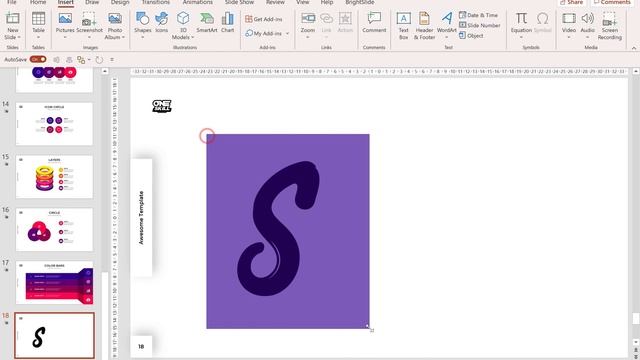Open the Table insert icon
Image resolution: width=640 pixels, height=360 pixels.
pos(38,19)
